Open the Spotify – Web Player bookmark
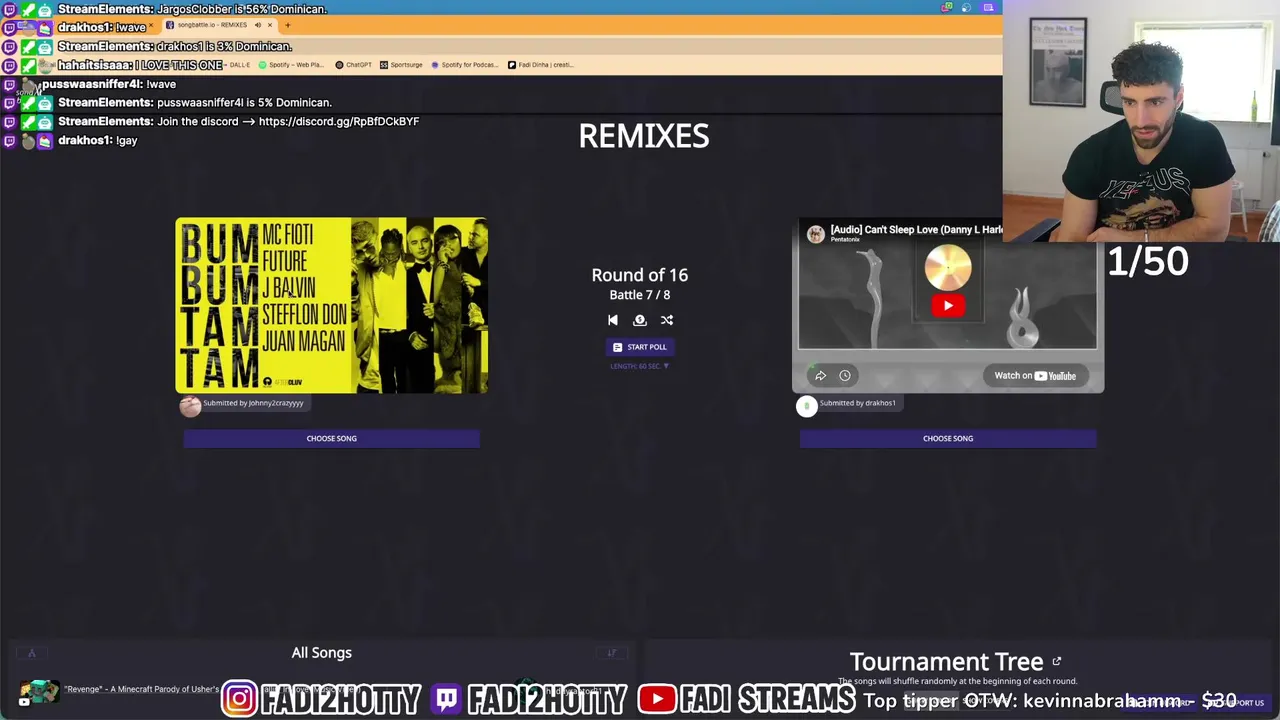This screenshot has height=720, width=1280. click(x=291, y=65)
